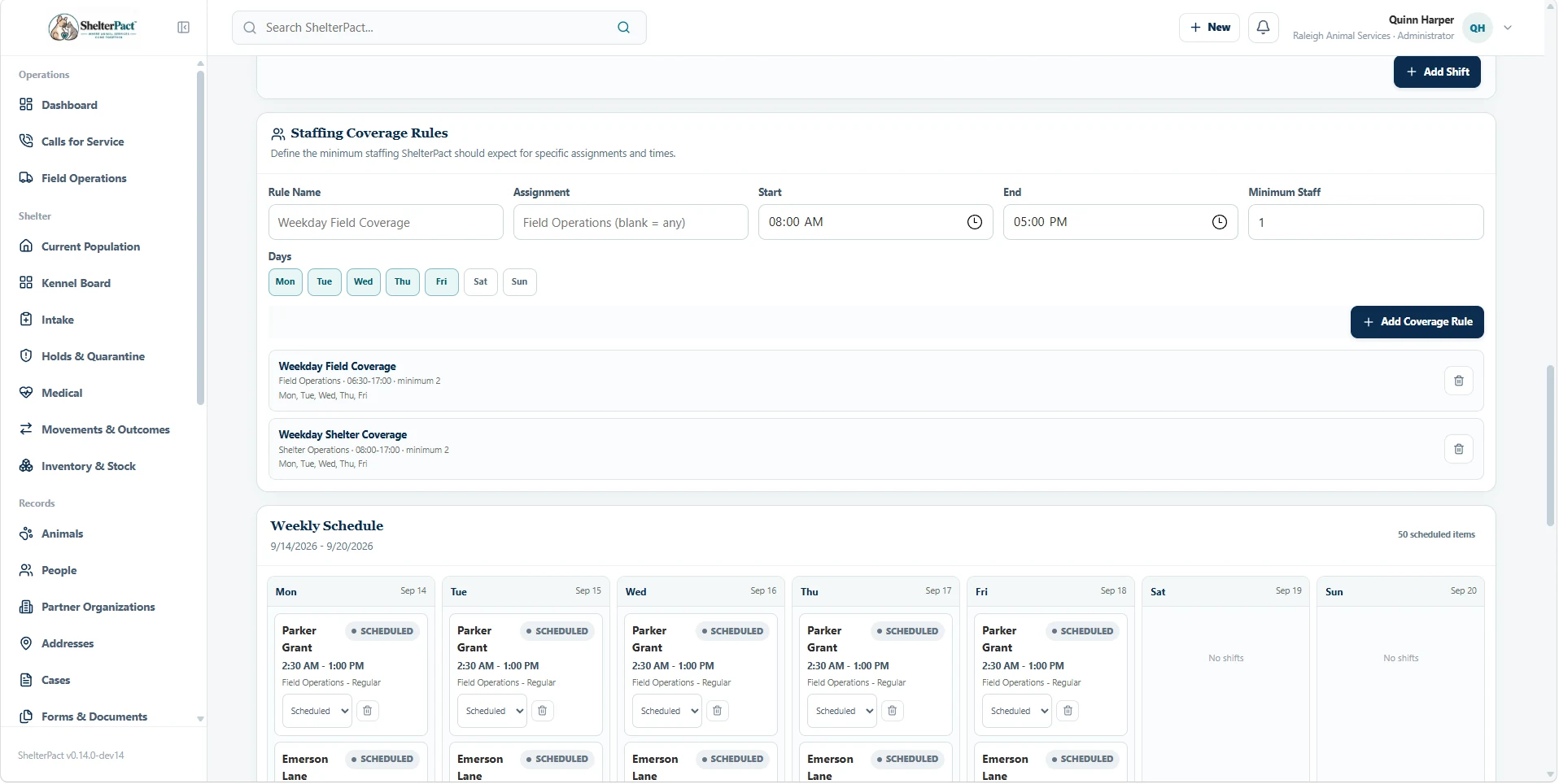Viewport: 1559px width, 784px height.
Task: Delete Parker Grant's Thursday shift
Action: pos(893,711)
